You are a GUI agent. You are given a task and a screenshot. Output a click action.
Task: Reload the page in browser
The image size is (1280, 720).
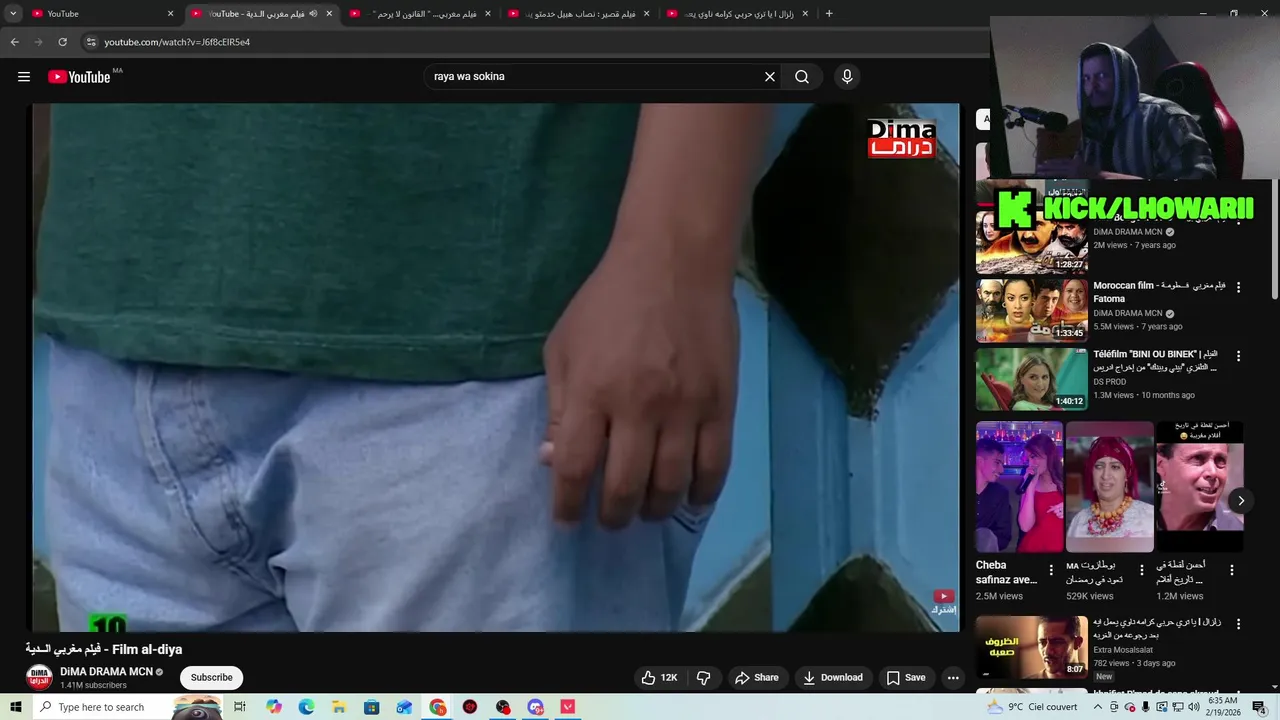[62, 42]
